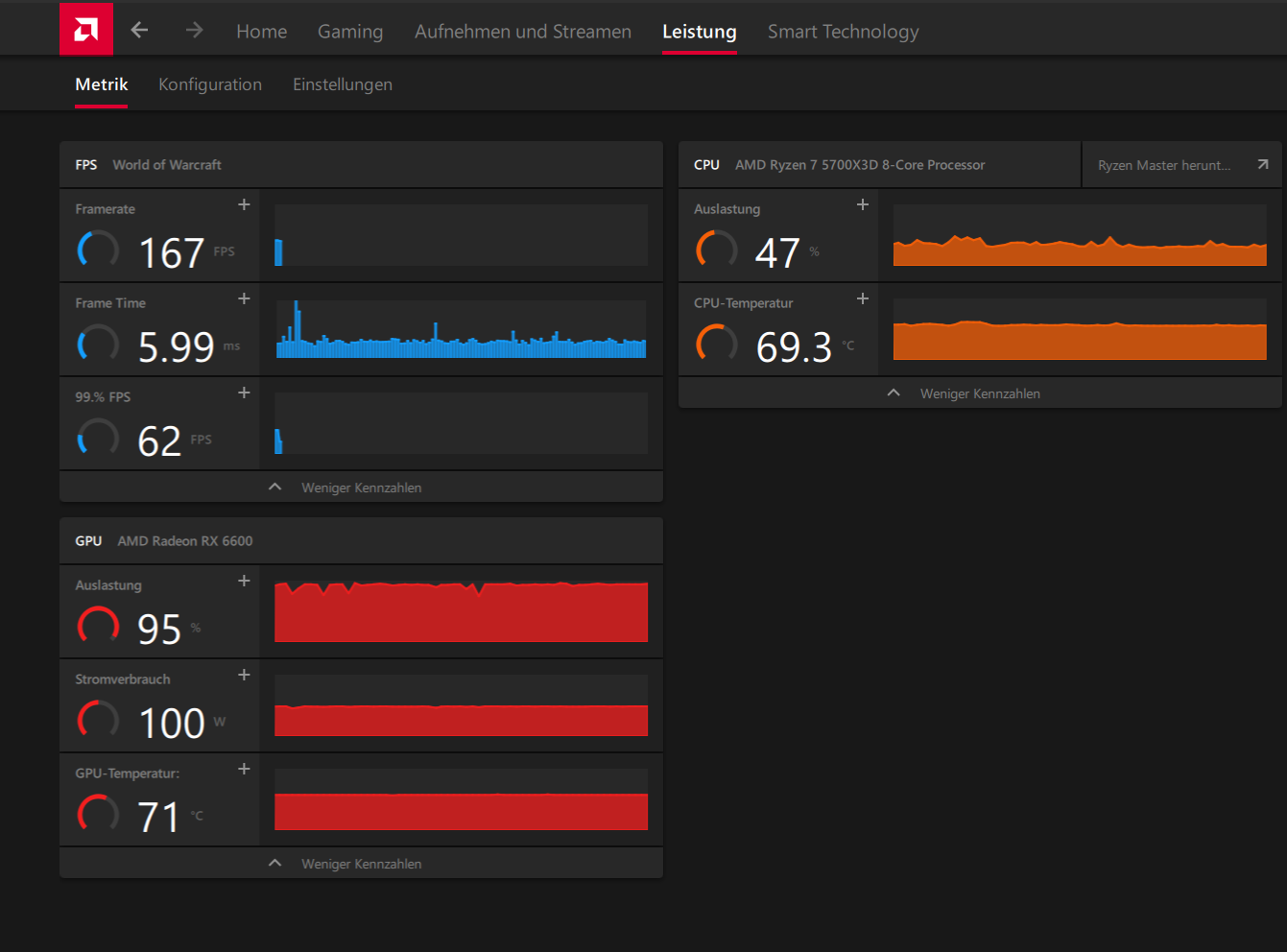Click AMD Radeon RX 6600 label

pos(185,541)
